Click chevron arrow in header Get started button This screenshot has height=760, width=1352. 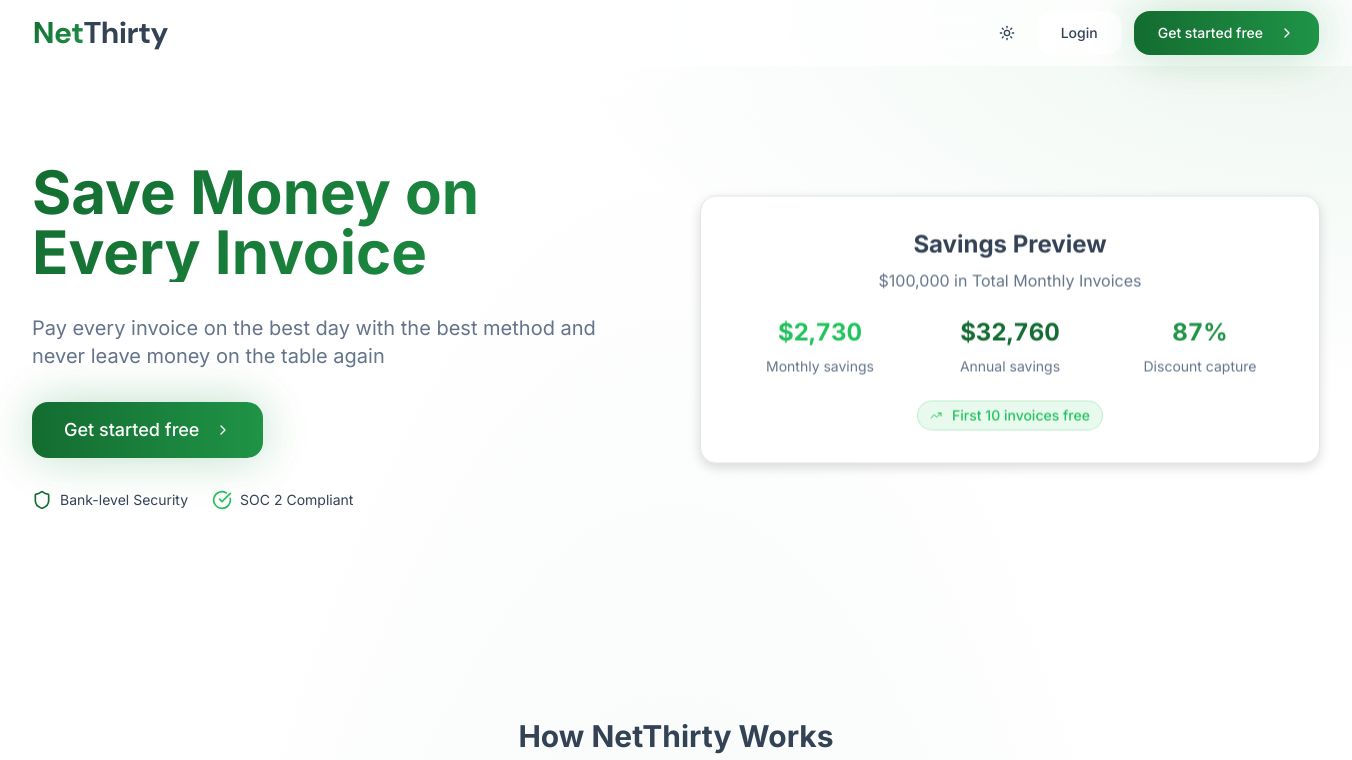[x=1287, y=33]
